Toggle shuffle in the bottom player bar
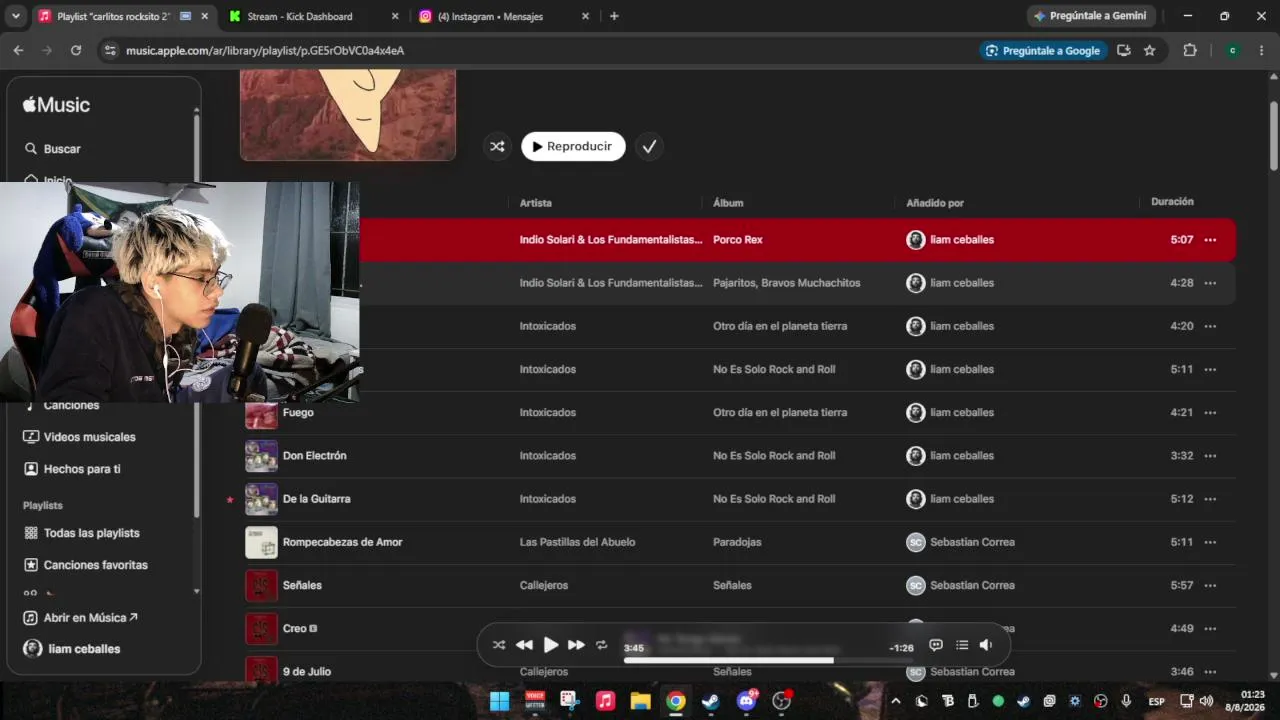This screenshot has height=720, width=1280. pyautogui.click(x=499, y=645)
